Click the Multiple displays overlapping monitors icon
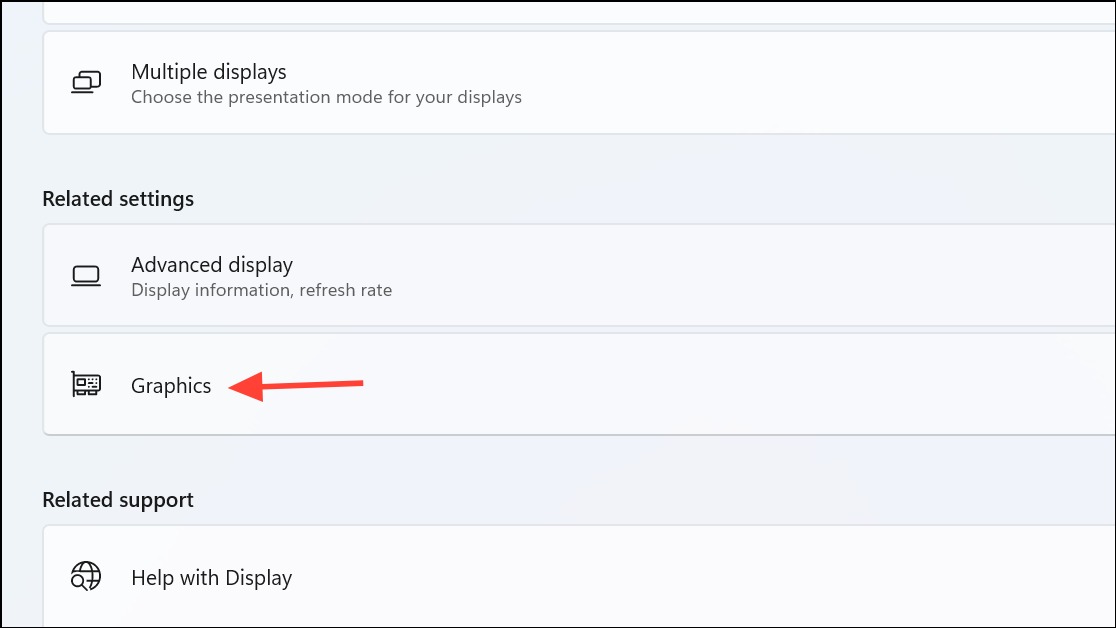This screenshot has height=628, width=1116. pyautogui.click(x=86, y=82)
